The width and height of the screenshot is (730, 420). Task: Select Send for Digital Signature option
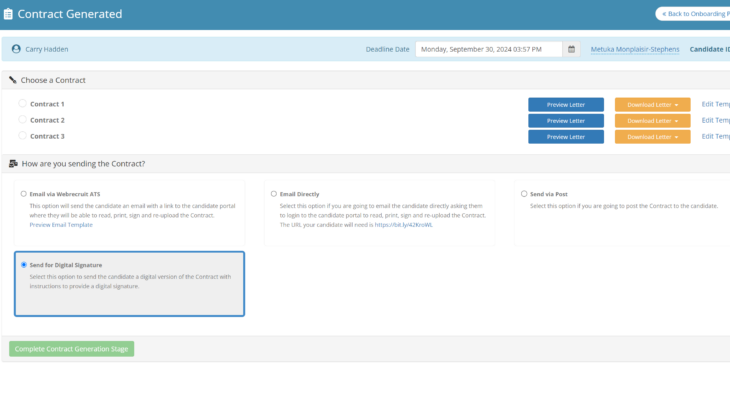[x=24, y=265]
